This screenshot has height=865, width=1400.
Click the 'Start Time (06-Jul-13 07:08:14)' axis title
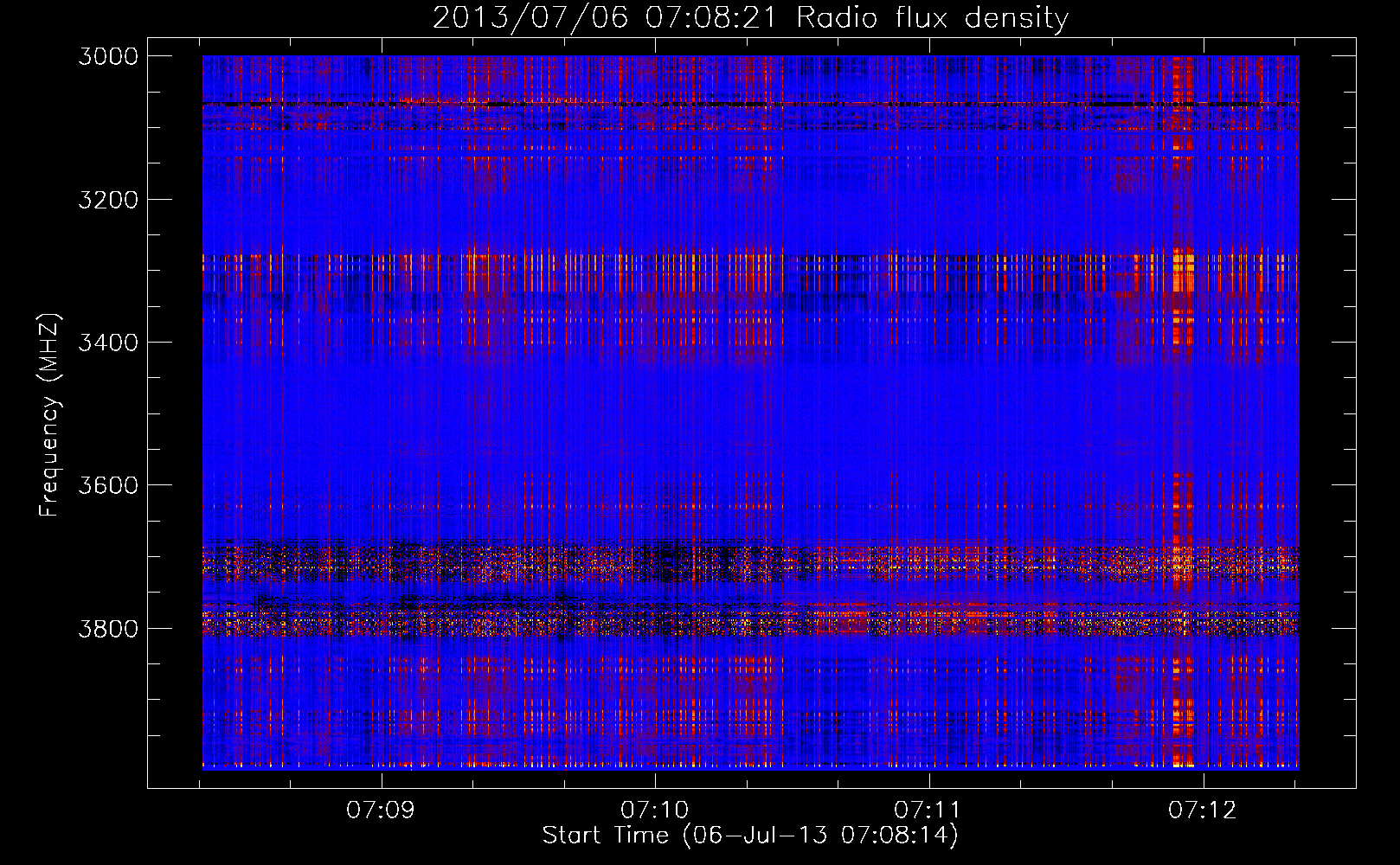[x=750, y=836]
